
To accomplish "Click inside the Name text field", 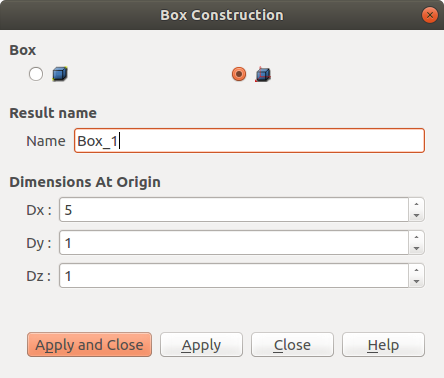I will [x=249, y=141].
